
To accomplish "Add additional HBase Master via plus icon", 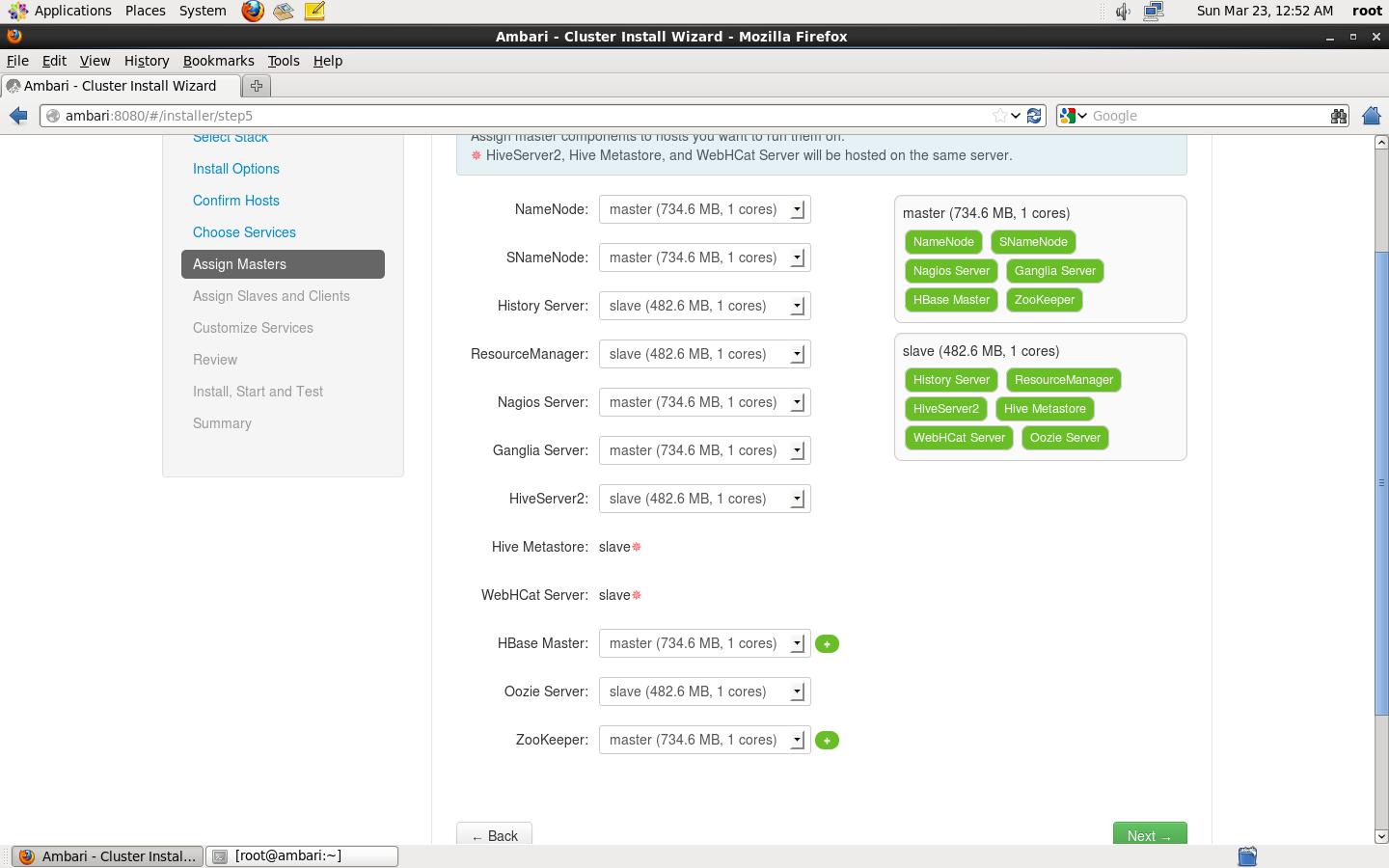I will click(827, 643).
